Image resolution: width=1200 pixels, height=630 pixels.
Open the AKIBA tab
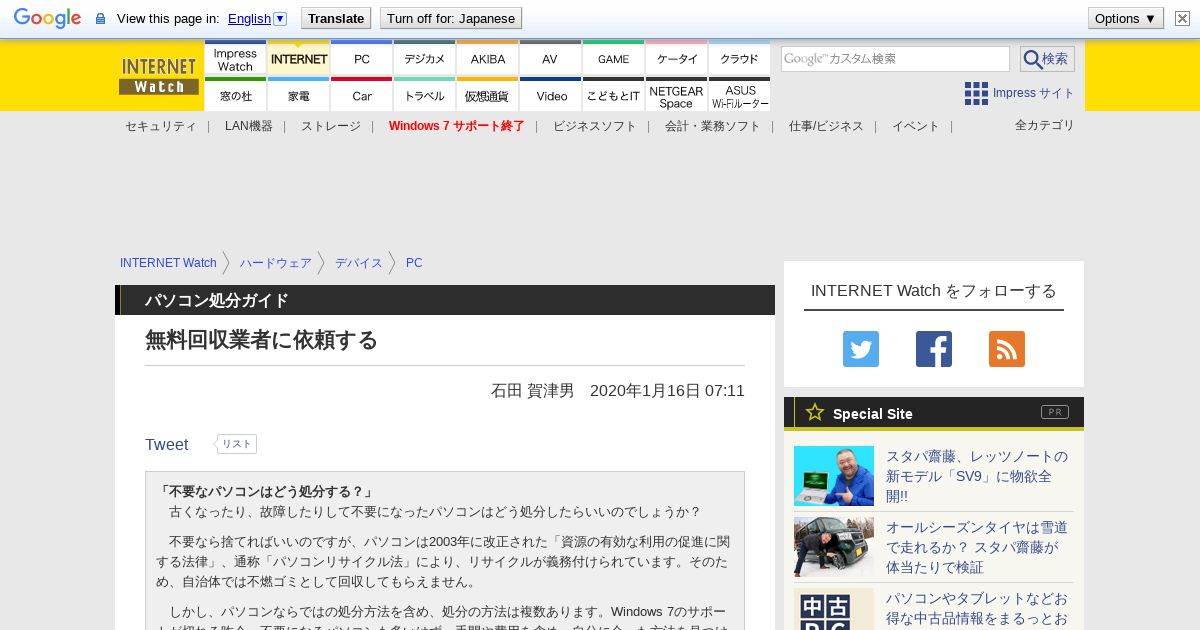[488, 59]
